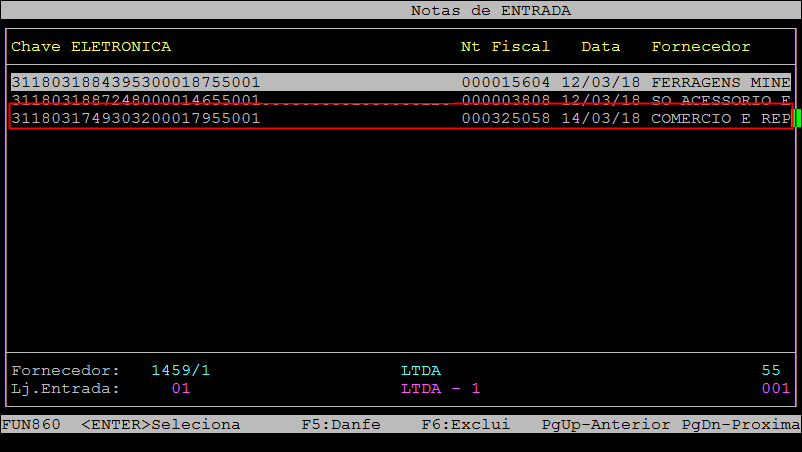Click the date 14/03/18
Image resolution: width=802 pixels, height=452 pixels.
[x=601, y=118]
